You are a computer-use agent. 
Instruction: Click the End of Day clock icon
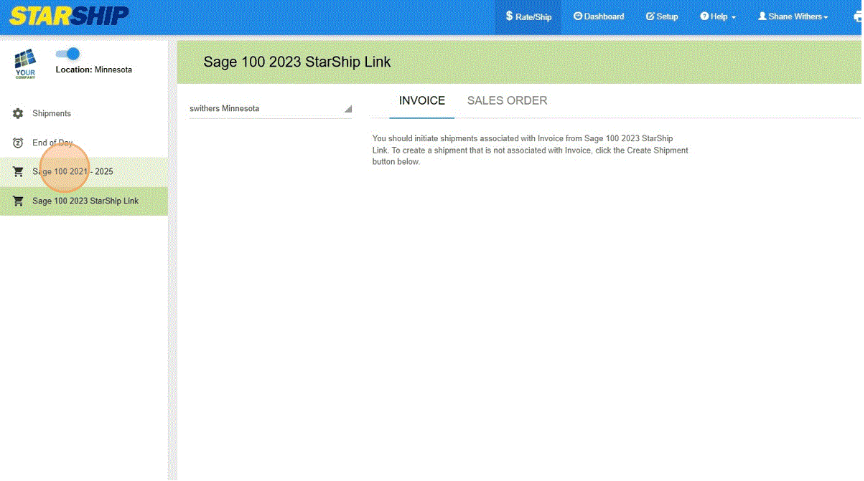17,143
